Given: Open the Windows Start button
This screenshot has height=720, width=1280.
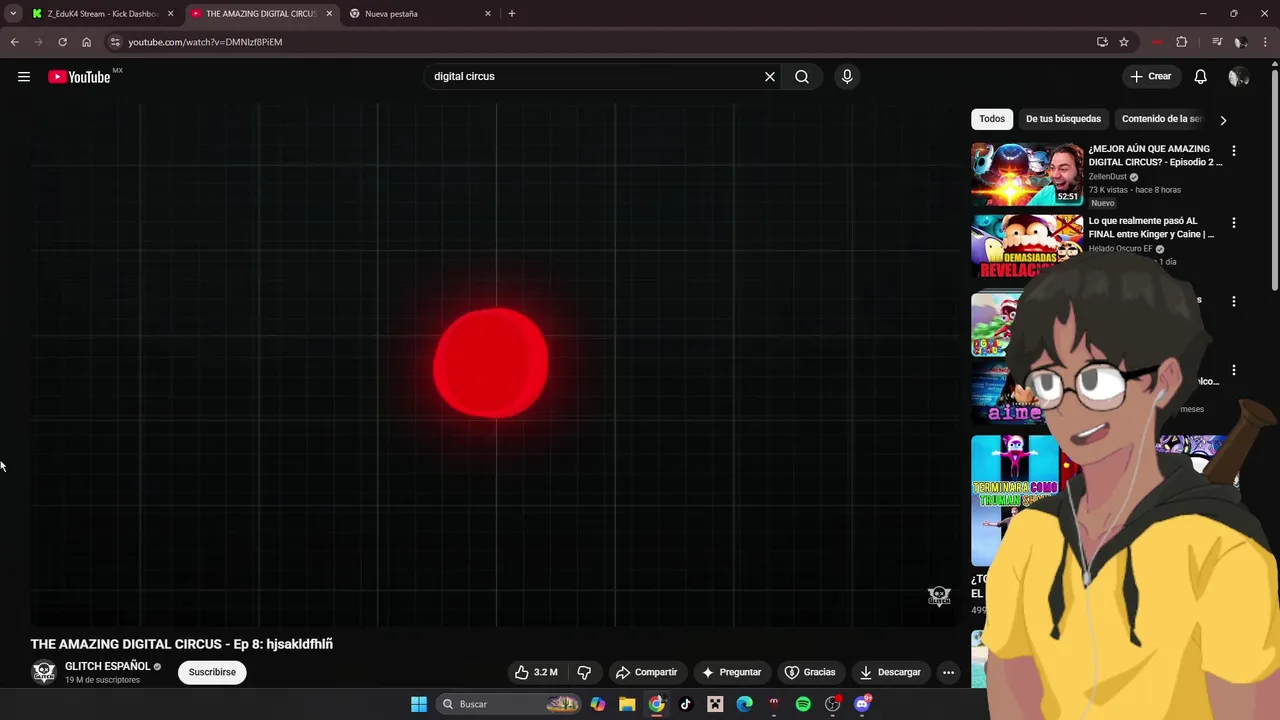Looking at the screenshot, I should (x=419, y=704).
